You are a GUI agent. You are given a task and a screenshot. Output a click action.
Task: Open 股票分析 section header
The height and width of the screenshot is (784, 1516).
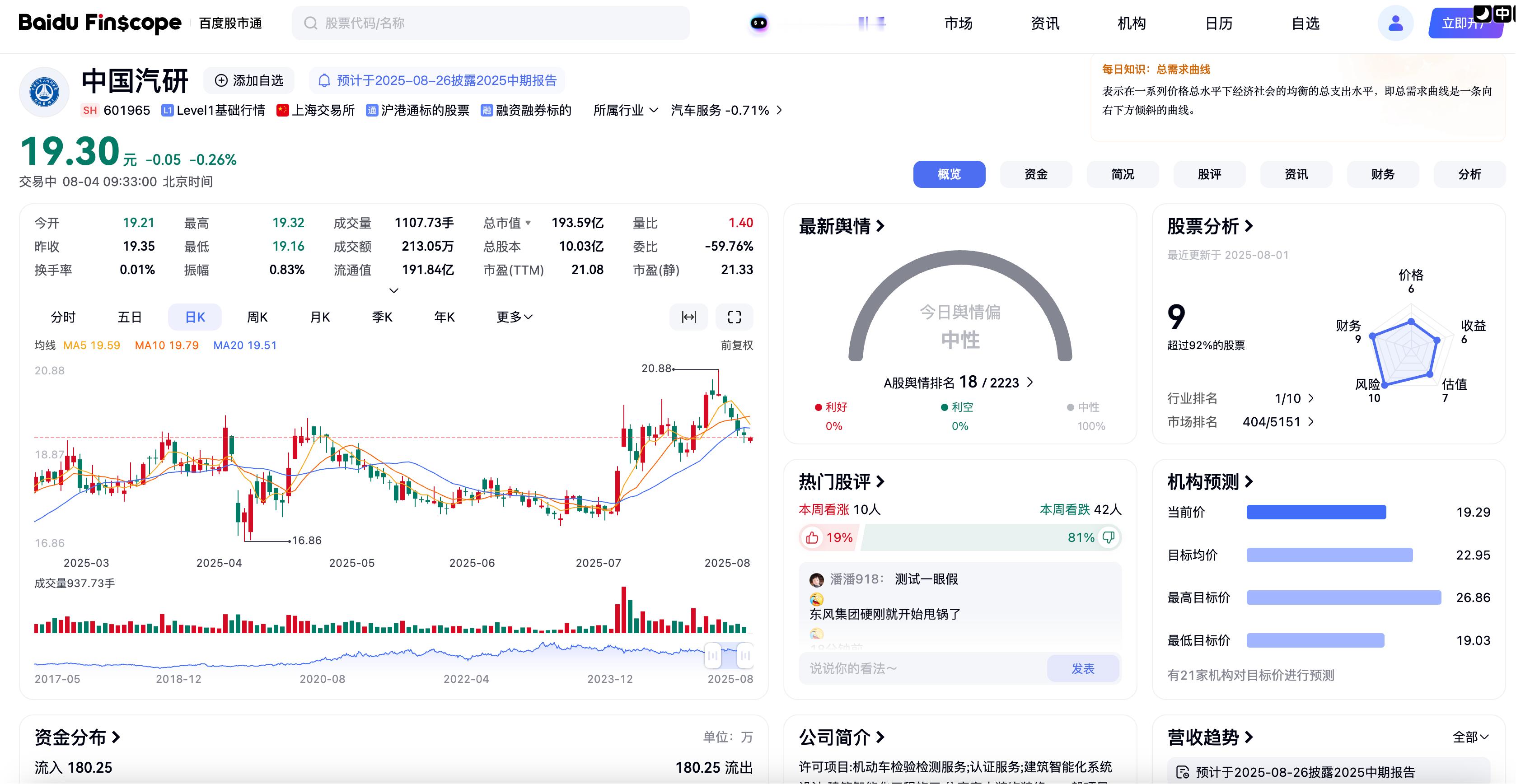coord(1210,226)
